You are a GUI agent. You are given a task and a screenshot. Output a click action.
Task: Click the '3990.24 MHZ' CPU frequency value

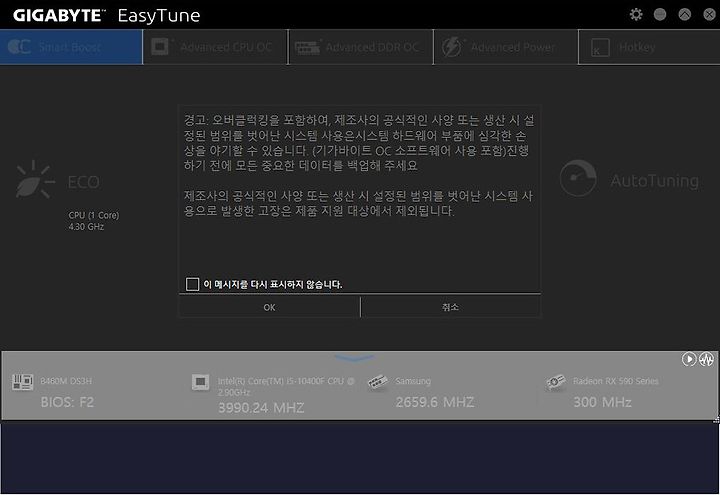click(261, 408)
